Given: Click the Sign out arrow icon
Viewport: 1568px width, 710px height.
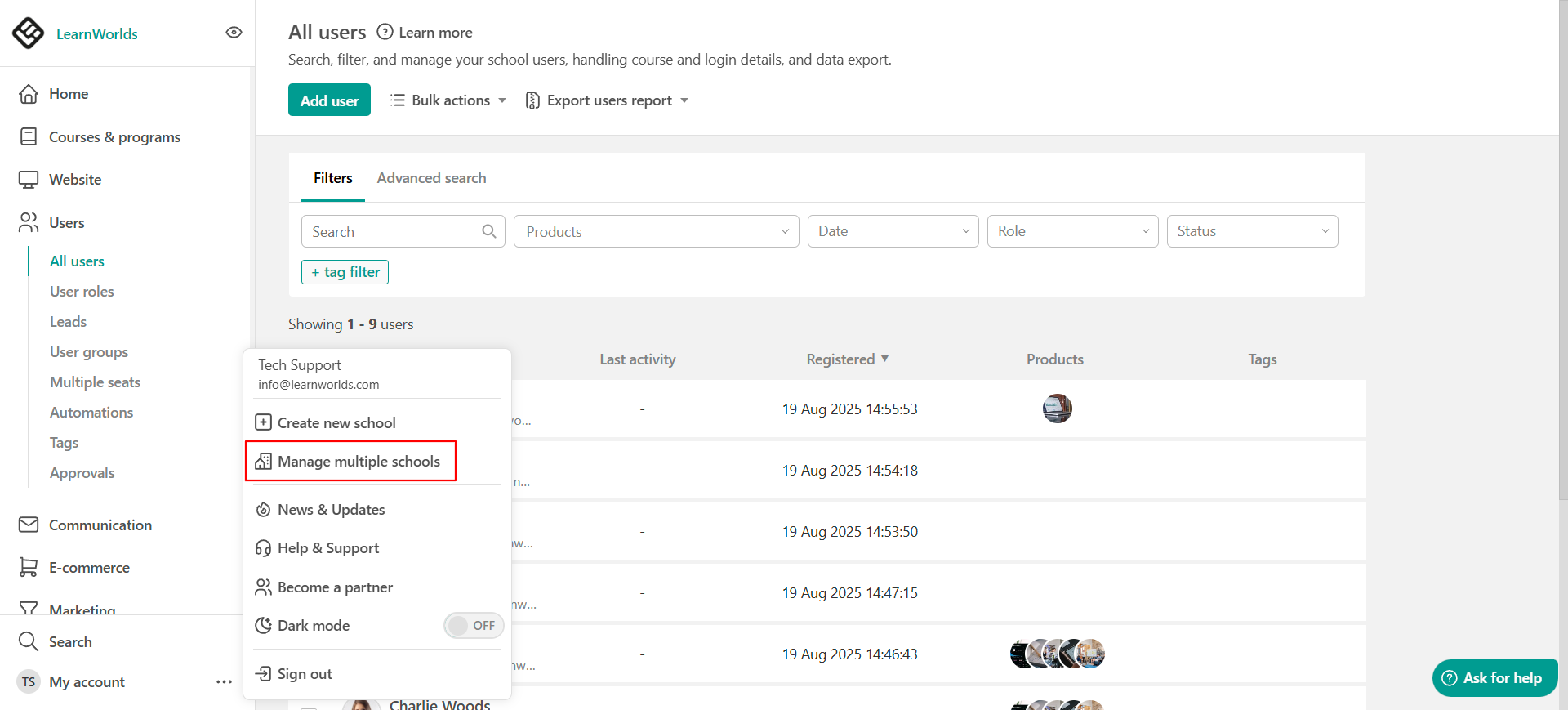Looking at the screenshot, I should click(x=263, y=673).
